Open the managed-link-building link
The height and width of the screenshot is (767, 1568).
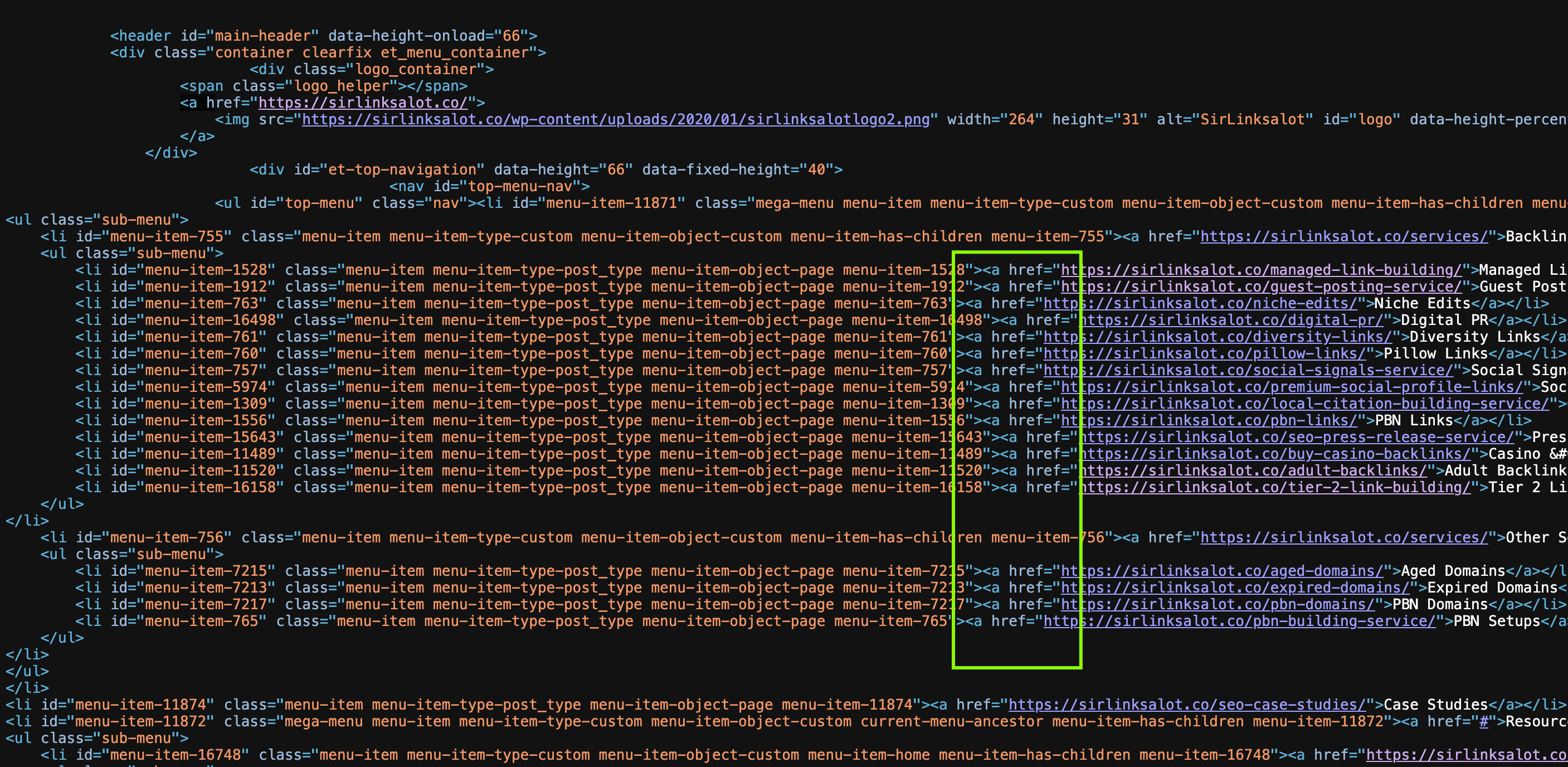click(1260, 270)
